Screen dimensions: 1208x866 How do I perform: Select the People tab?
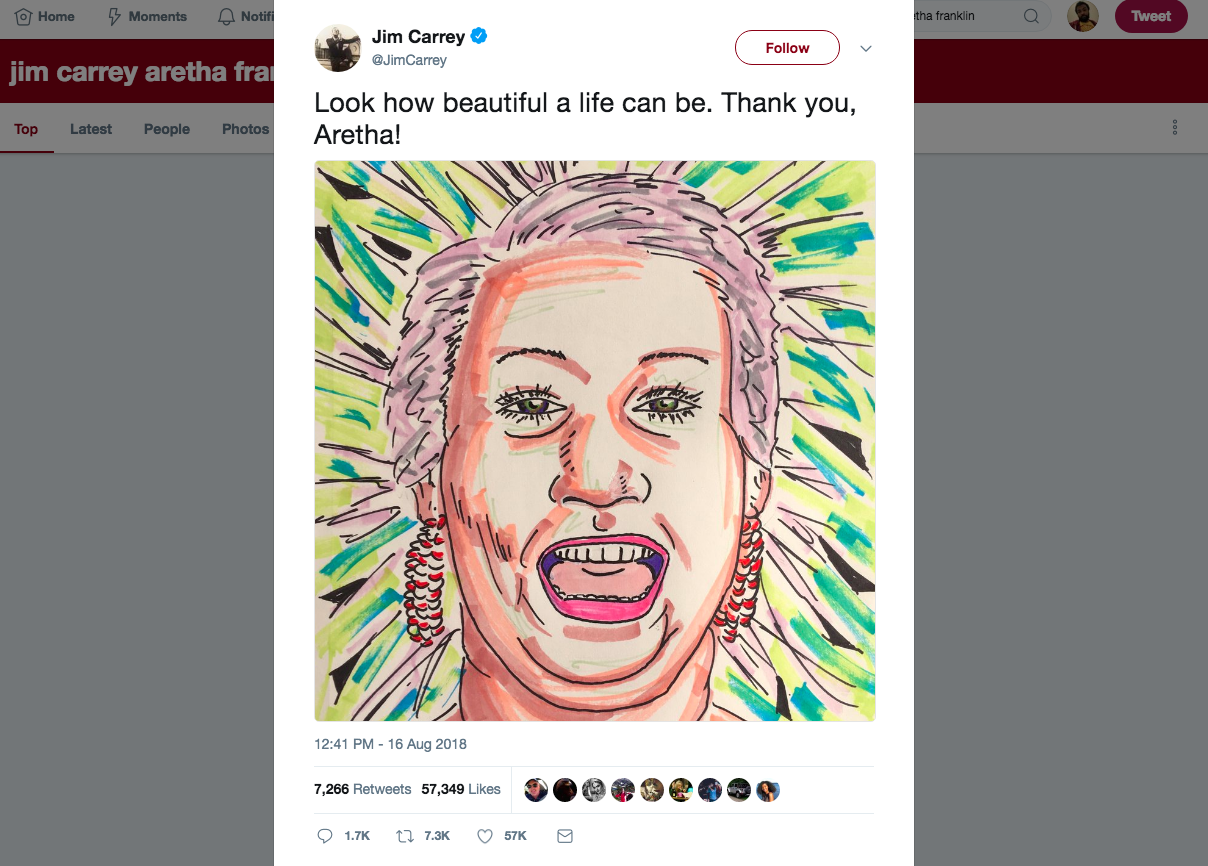(x=166, y=129)
